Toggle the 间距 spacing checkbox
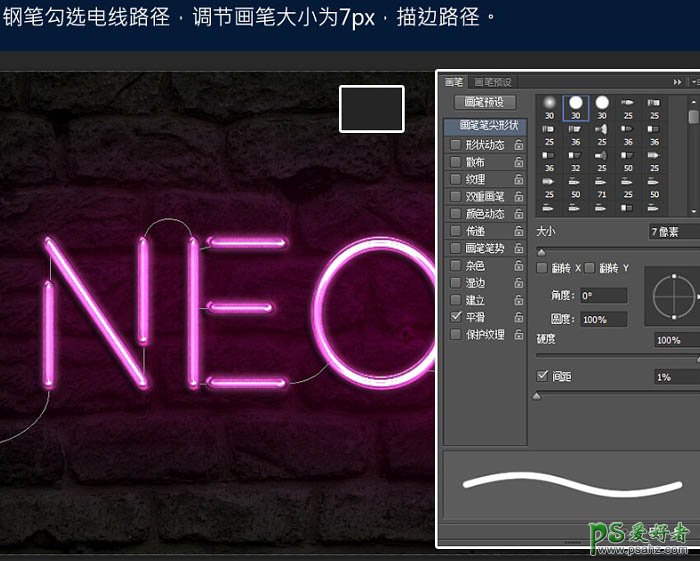 point(543,377)
